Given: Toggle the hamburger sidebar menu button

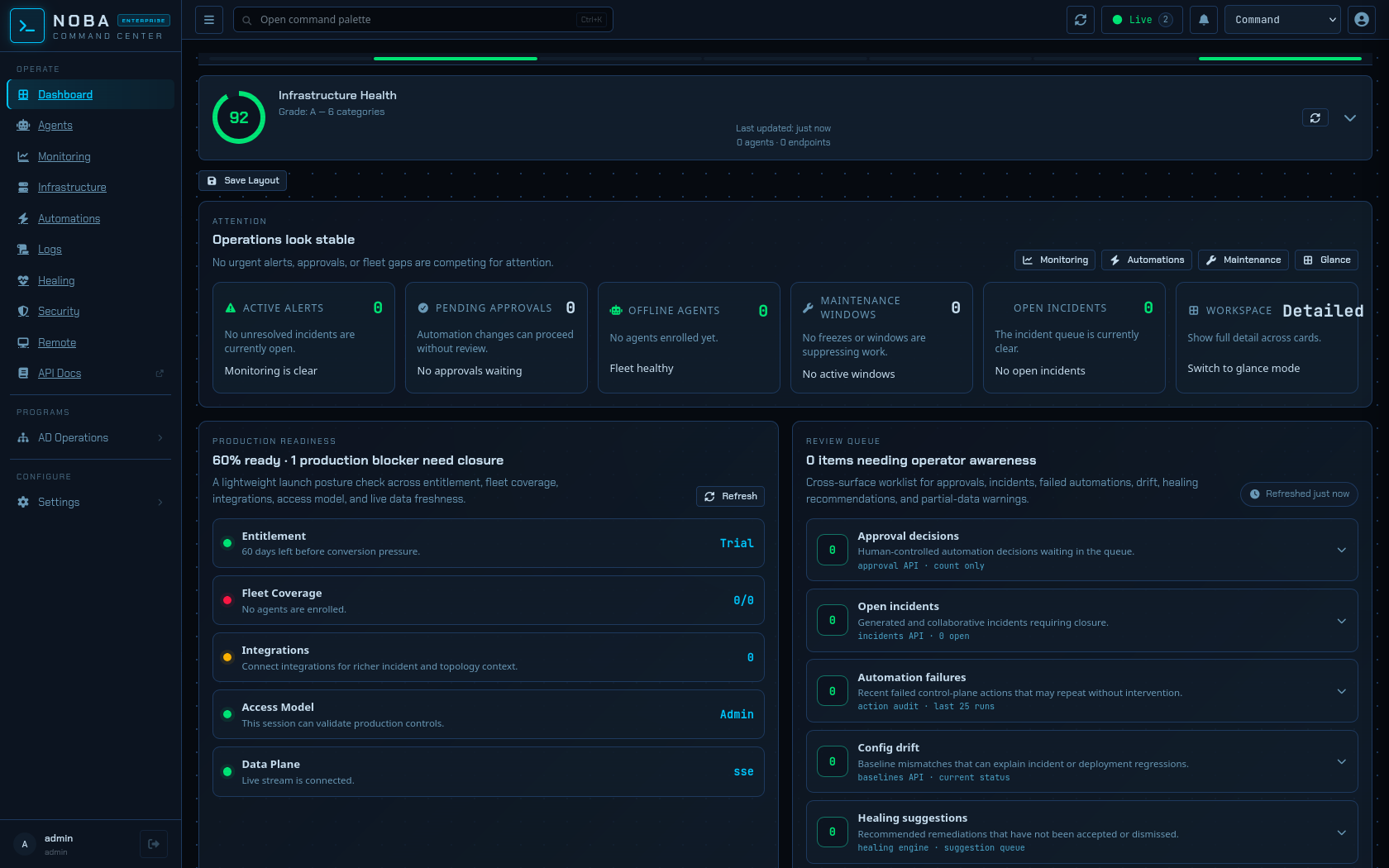Looking at the screenshot, I should pyautogui.click(x=209, y=20).
